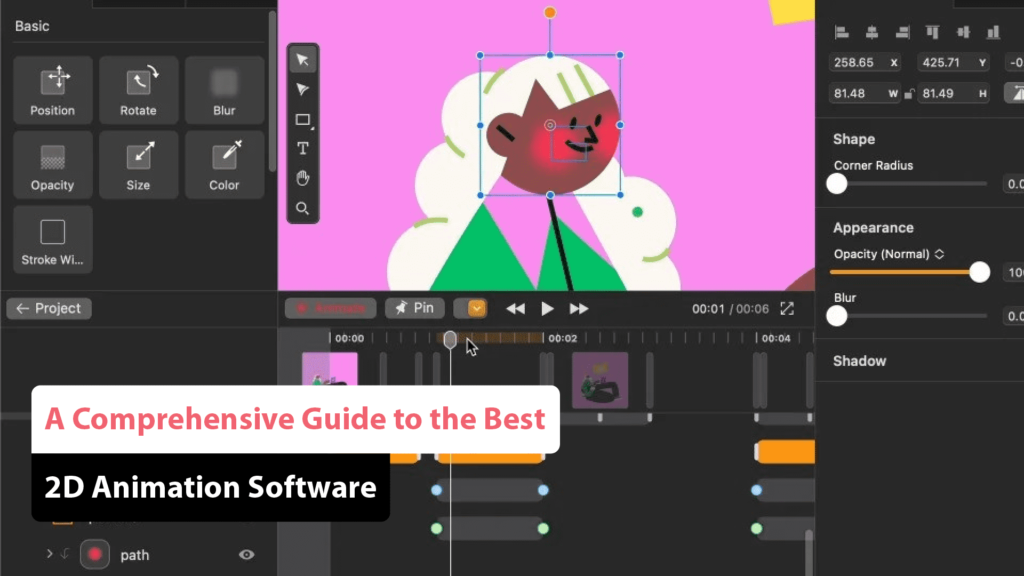Click the selection's bottom-right corner handle
This screenshot has width=1024, height=576.
coord(620,195)
